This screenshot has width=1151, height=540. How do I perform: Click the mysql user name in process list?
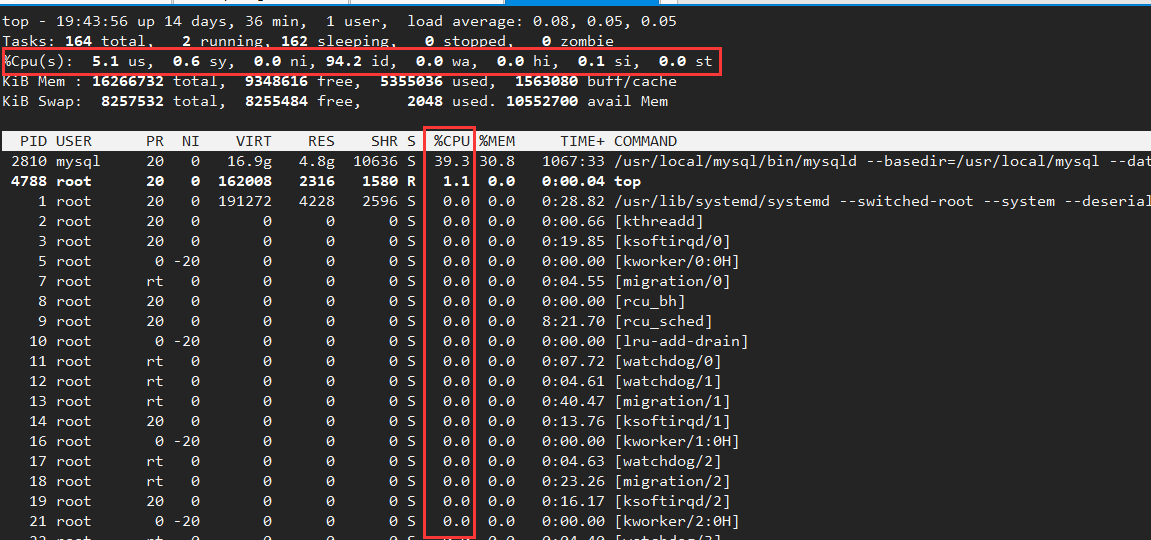[78, 161]
